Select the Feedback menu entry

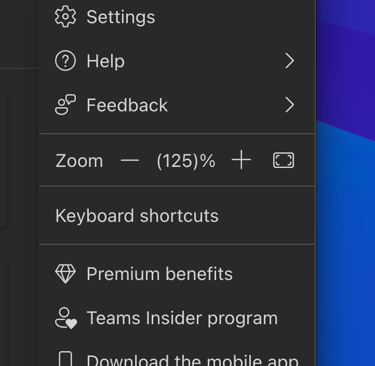point(177,105)
